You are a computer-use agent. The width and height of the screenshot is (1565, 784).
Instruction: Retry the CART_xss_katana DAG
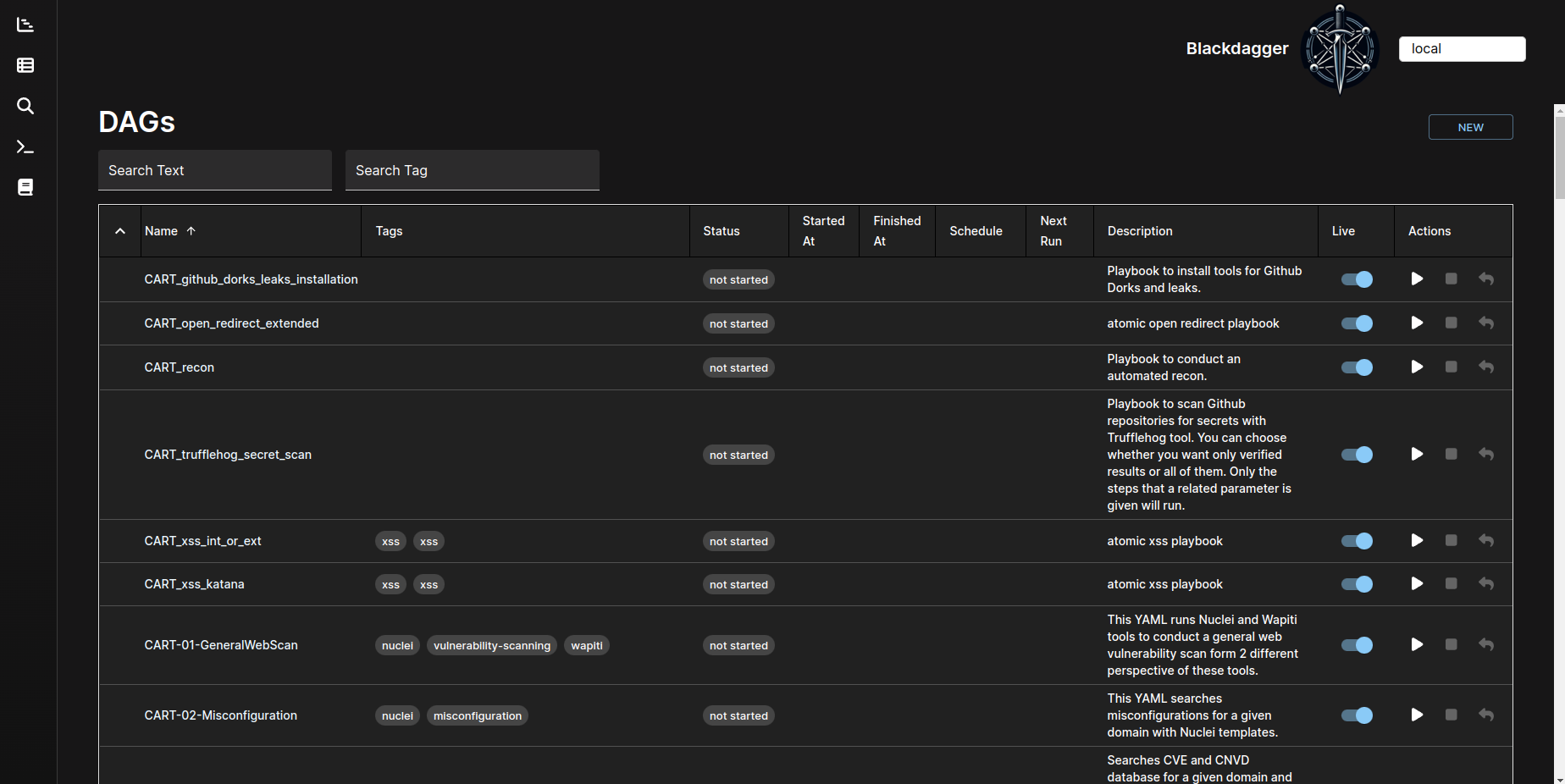[1486, 583]
